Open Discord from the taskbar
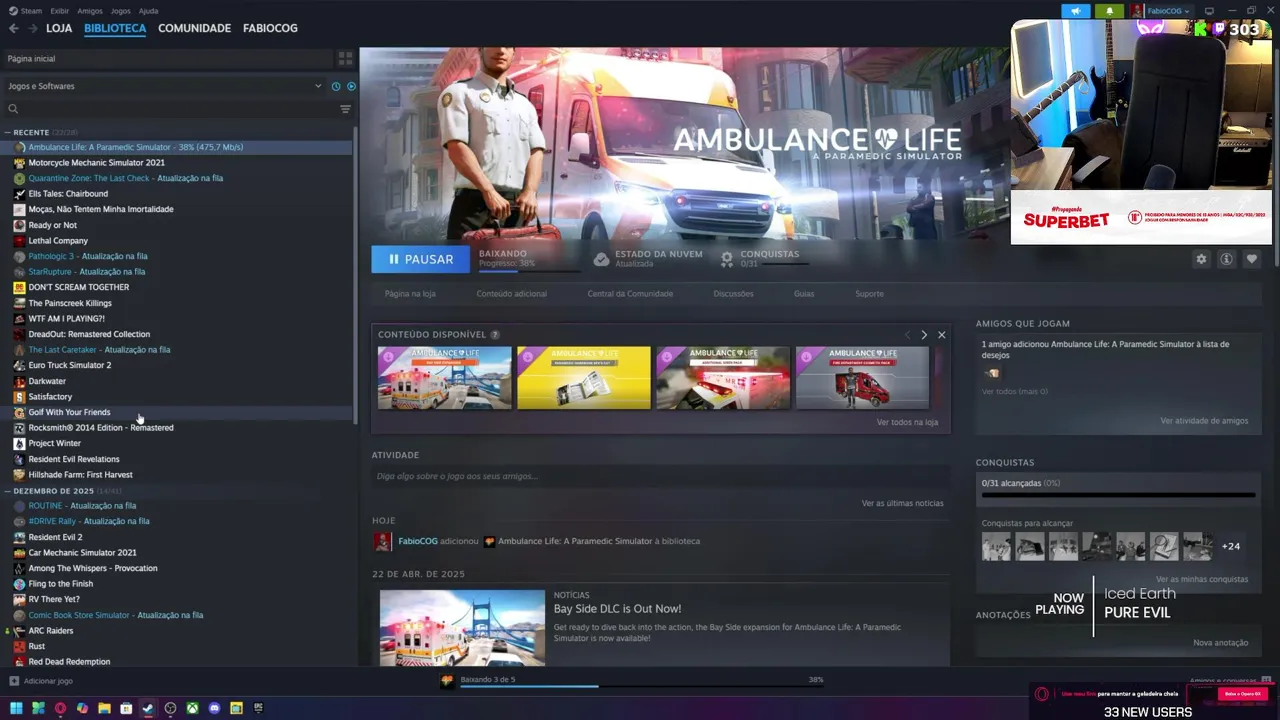Screen dimensions: 1280x720 (214, 708)
